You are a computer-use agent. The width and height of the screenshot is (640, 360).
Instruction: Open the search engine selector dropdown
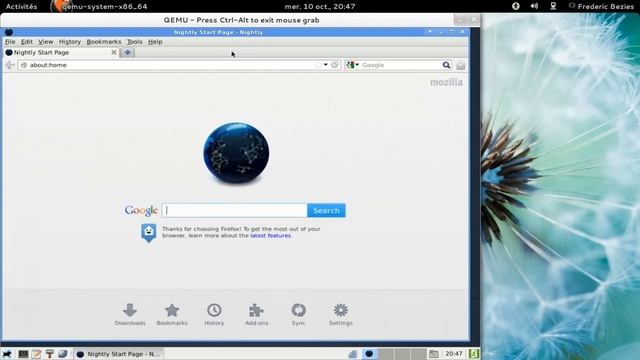[x=352, y=65]
